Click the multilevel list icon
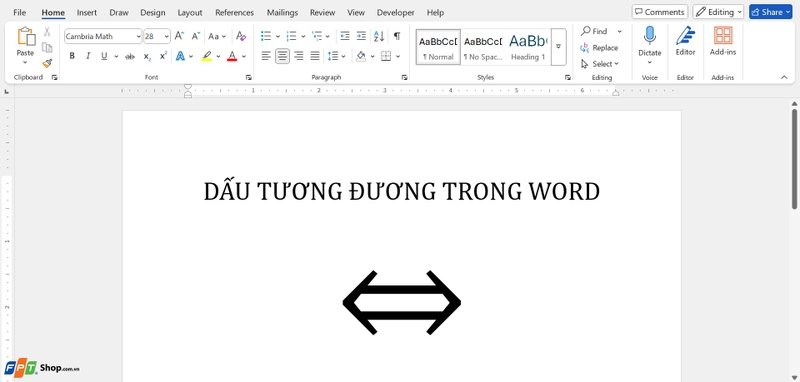The width and height of the screenshot is (800, 382). click(317, 36)
